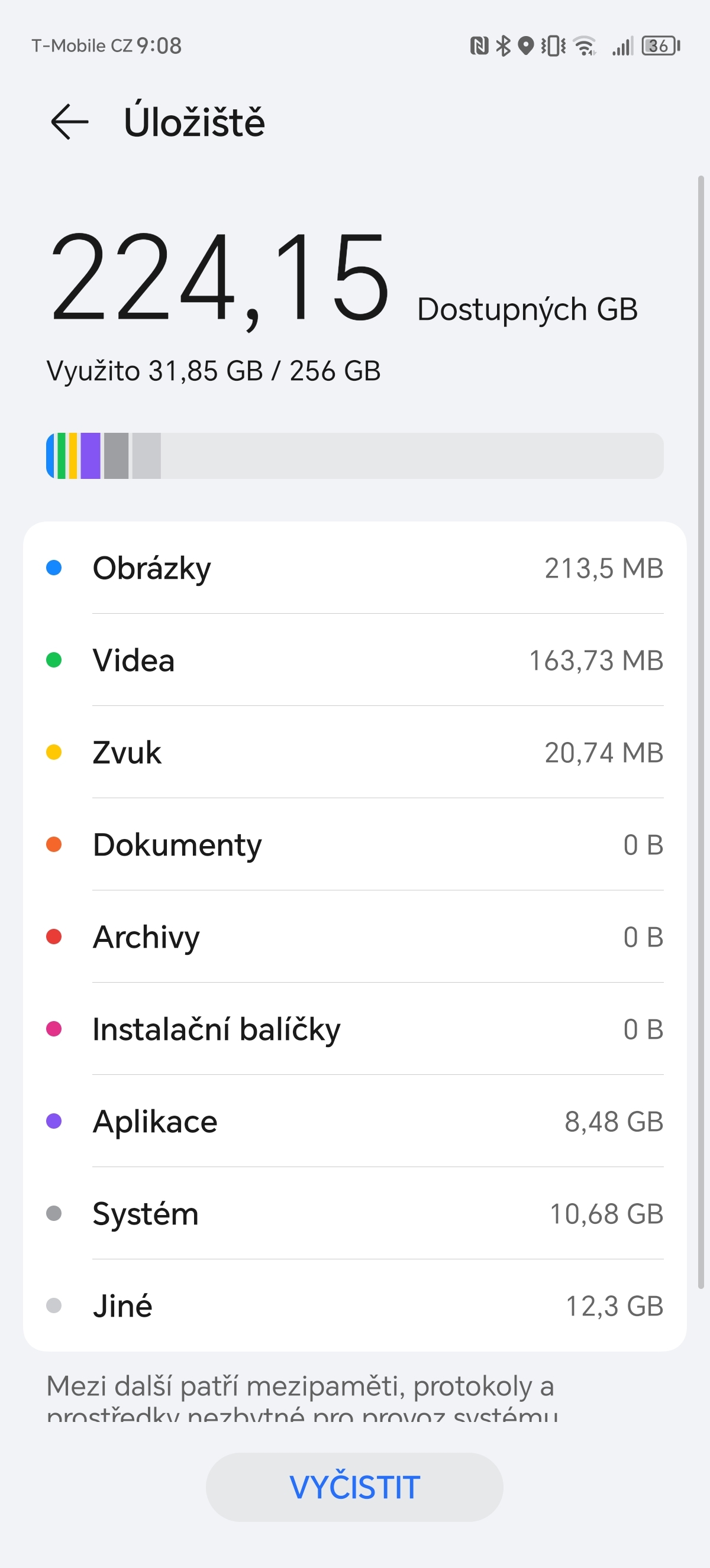
Task: Open the Obrázky storage category
Action: (354, 568)
